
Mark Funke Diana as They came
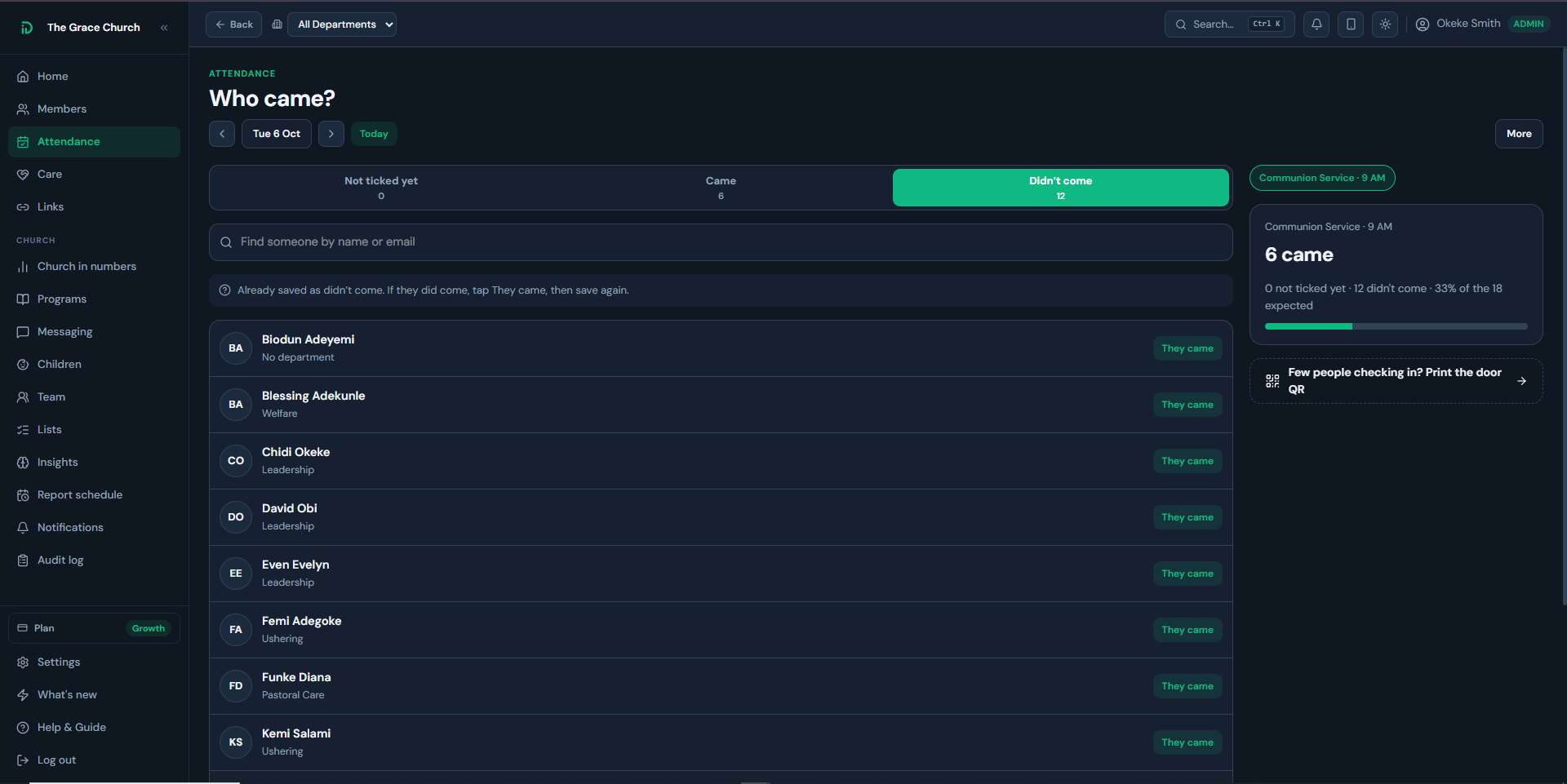(1187, 686)
